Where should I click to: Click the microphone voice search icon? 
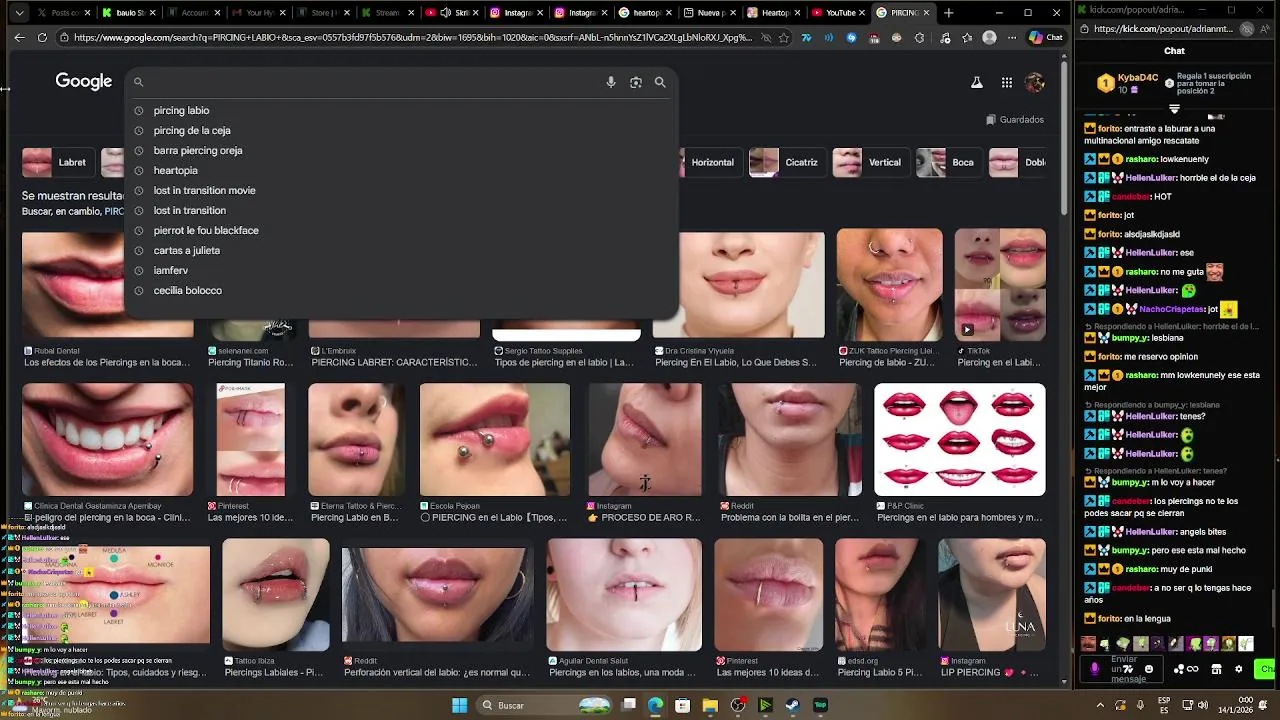coord(610,83)
